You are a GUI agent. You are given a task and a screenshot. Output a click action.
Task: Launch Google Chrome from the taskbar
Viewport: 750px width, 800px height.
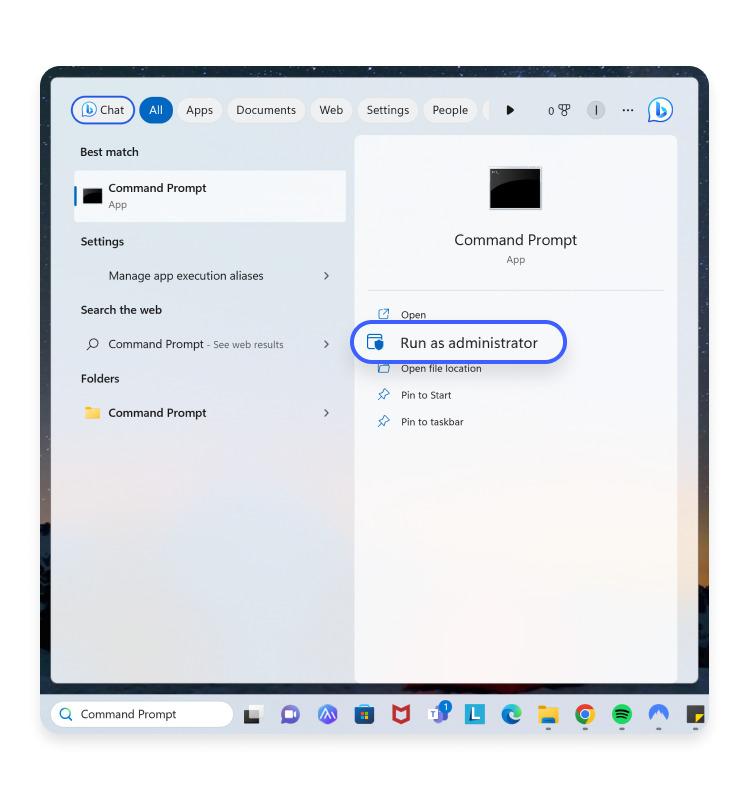[585, 715]
